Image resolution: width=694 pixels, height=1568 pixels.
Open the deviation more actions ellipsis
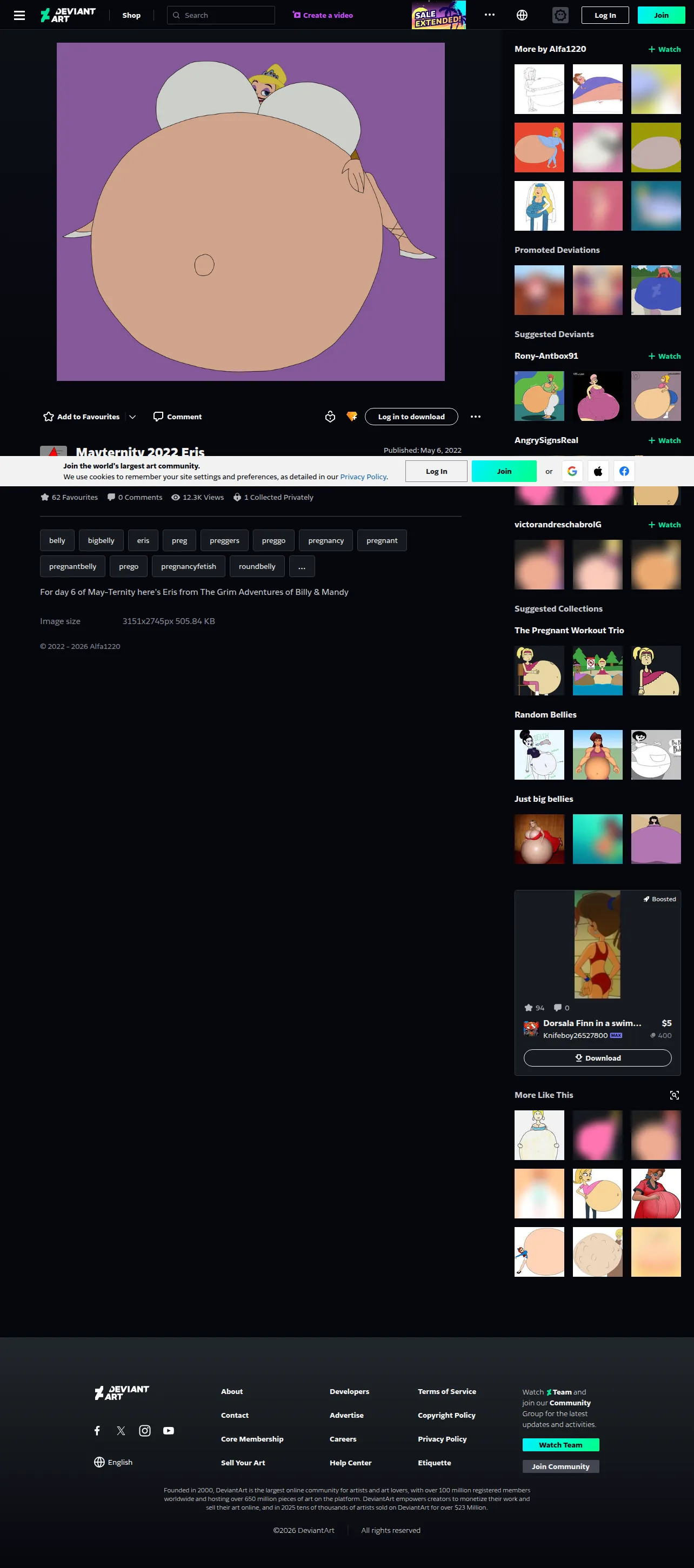pyautogui.click(x=476, y=417)
